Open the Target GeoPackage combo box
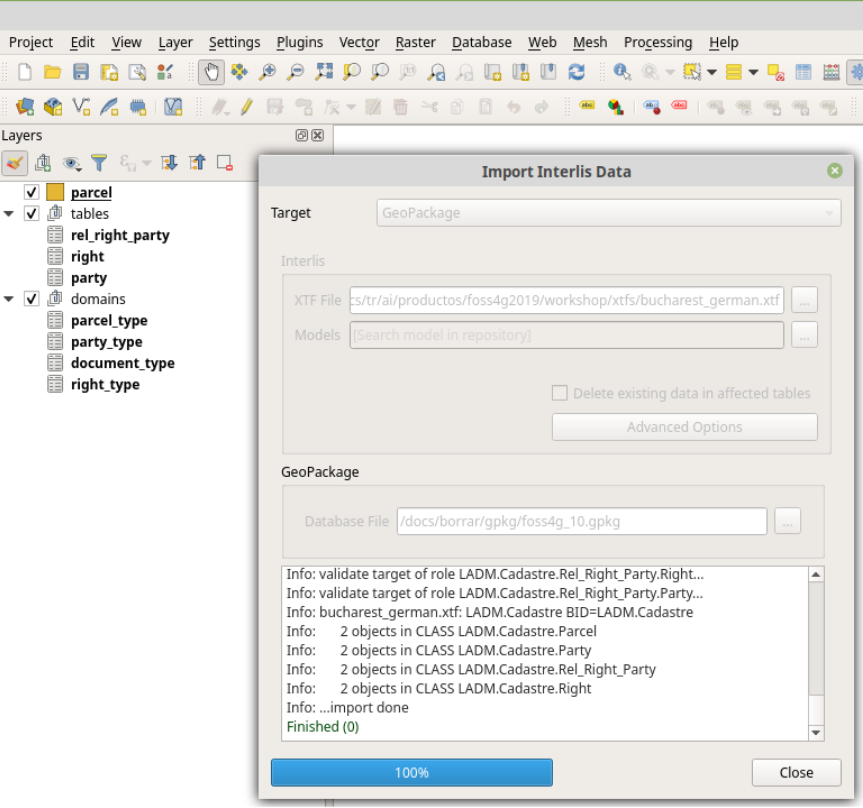This screenshot has width=863, height=808. coord(608,213)
